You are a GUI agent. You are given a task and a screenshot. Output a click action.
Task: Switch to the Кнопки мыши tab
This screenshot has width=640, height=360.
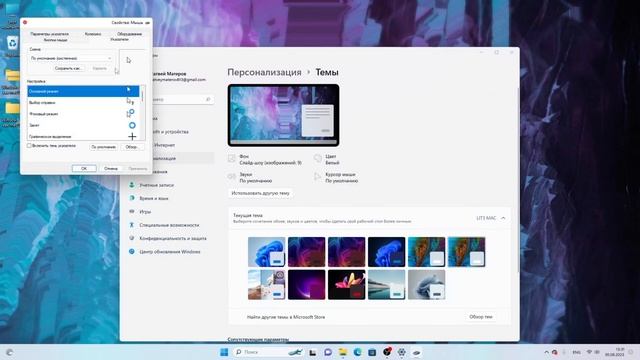point(56,40)
